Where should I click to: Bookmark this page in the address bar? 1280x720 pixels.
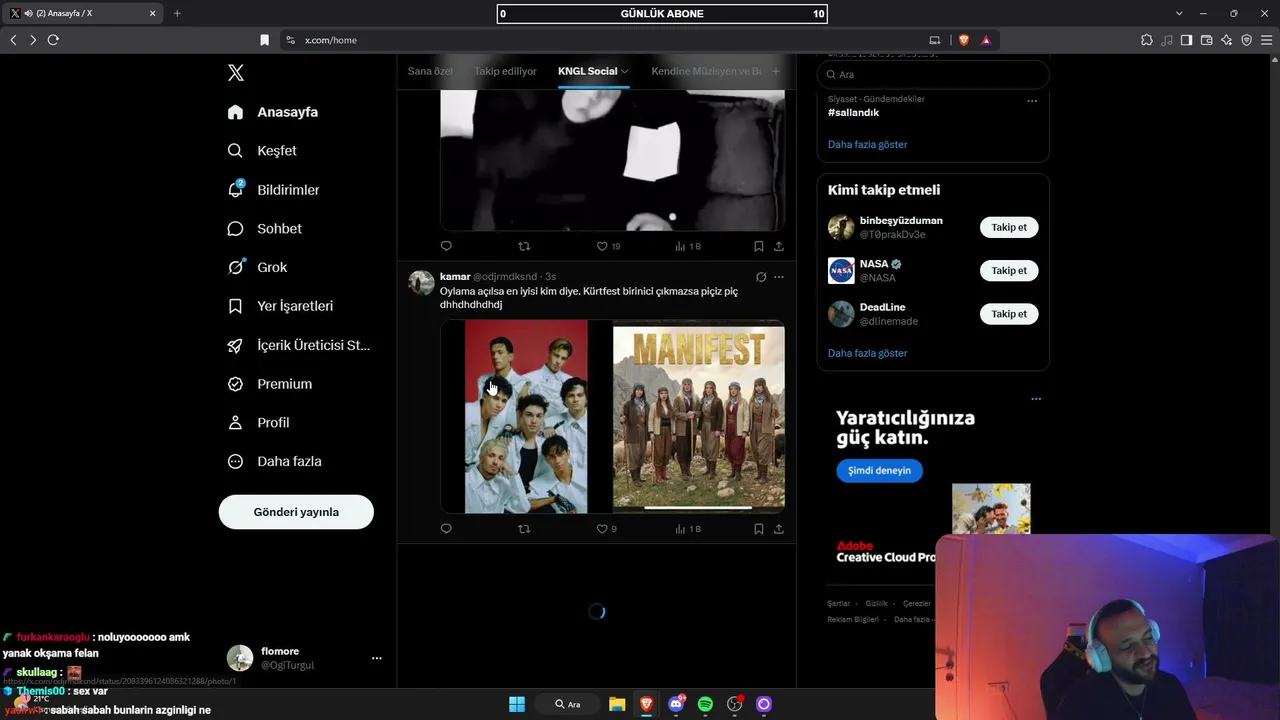(x=264, y=40)
